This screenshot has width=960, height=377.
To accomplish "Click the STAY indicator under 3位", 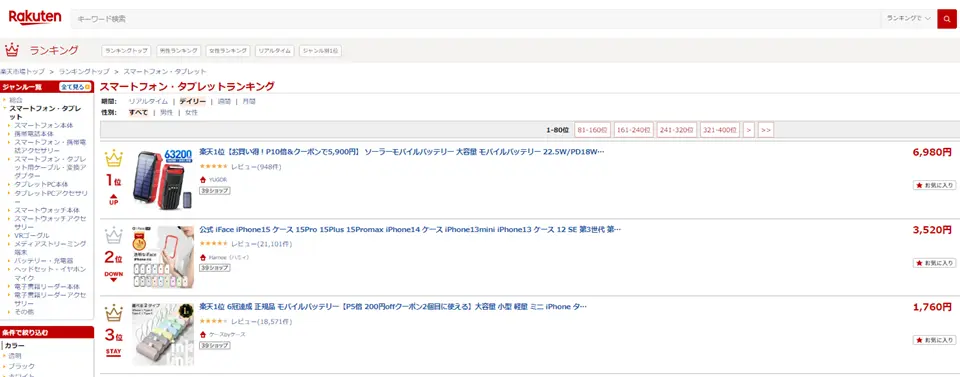I will coord(113,353).
